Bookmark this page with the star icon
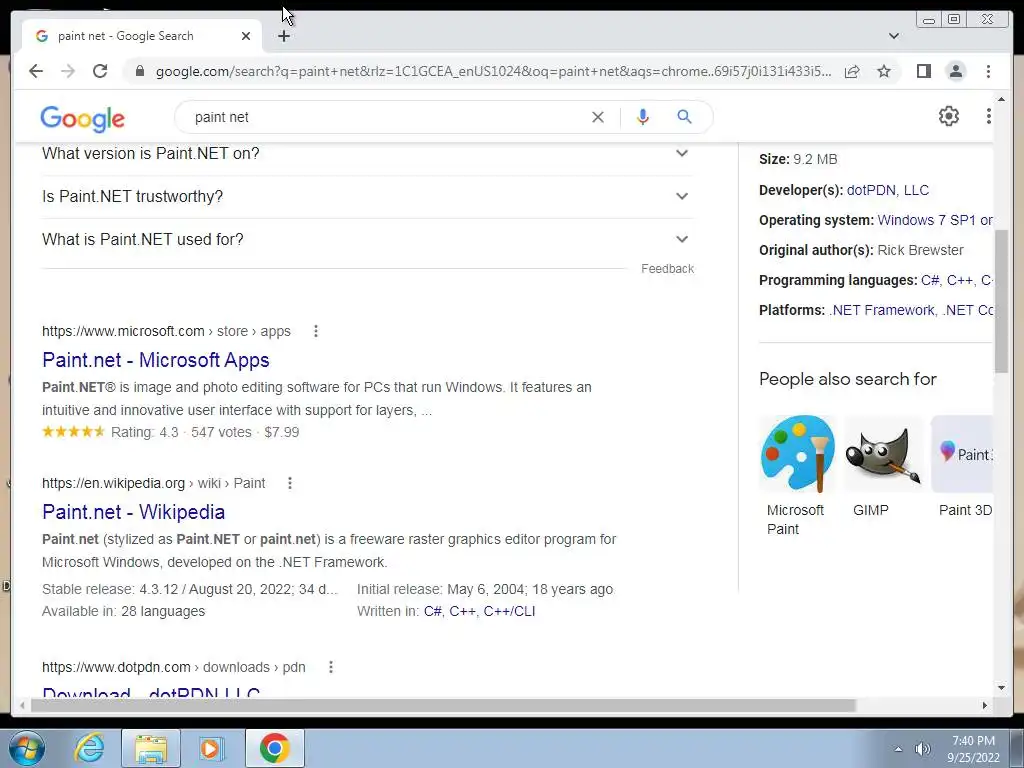 [x=884, y=71]
